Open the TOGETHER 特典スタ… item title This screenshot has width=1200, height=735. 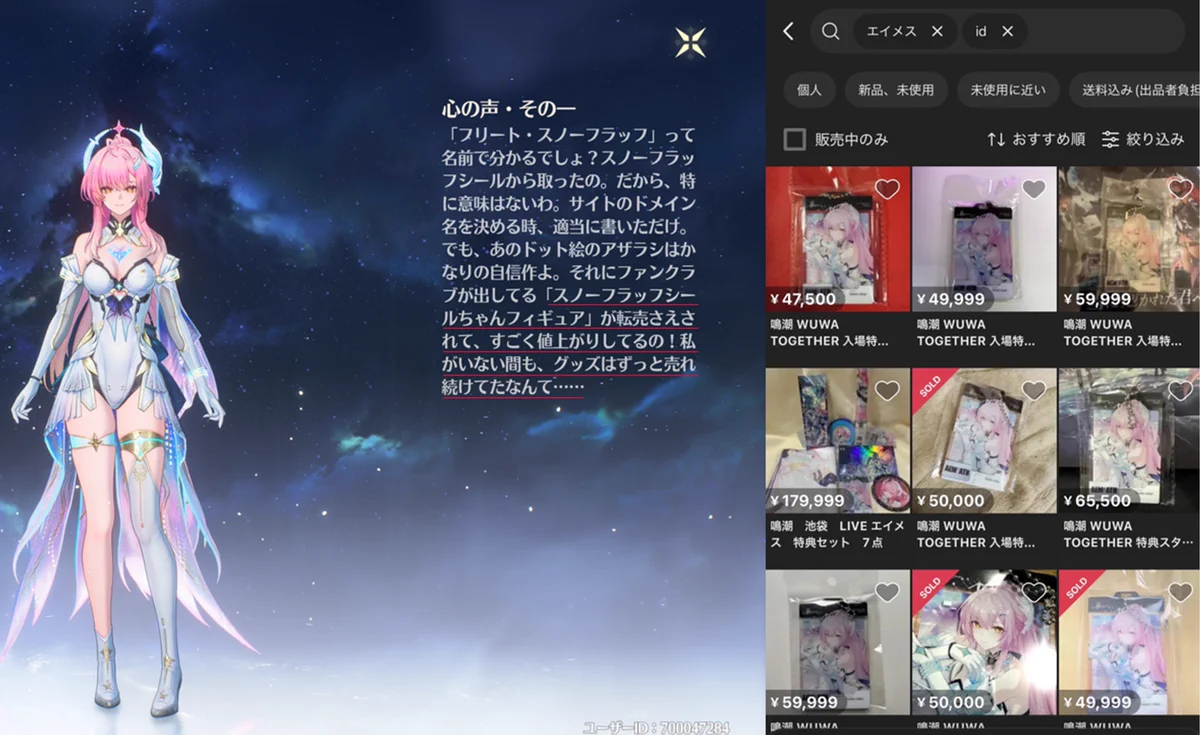(x=1129, y=534)
